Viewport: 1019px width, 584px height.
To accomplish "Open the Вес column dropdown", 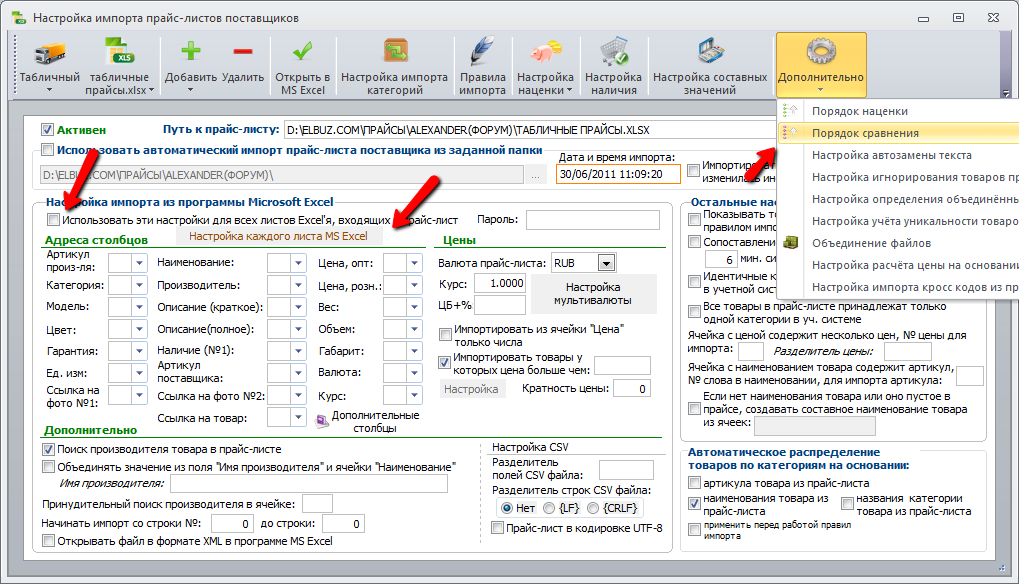I will click(415, 307).
